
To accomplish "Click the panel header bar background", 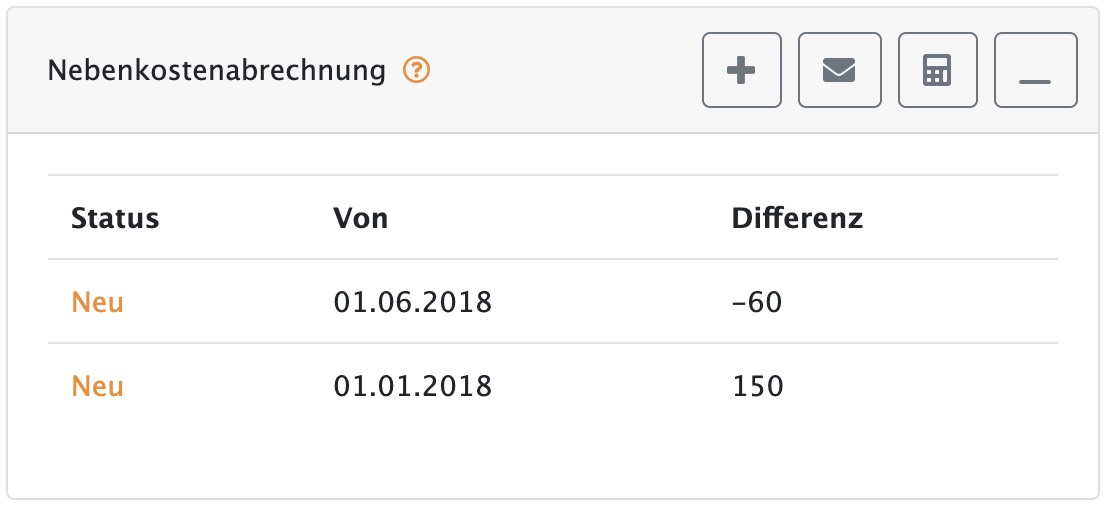I will 552,70.
